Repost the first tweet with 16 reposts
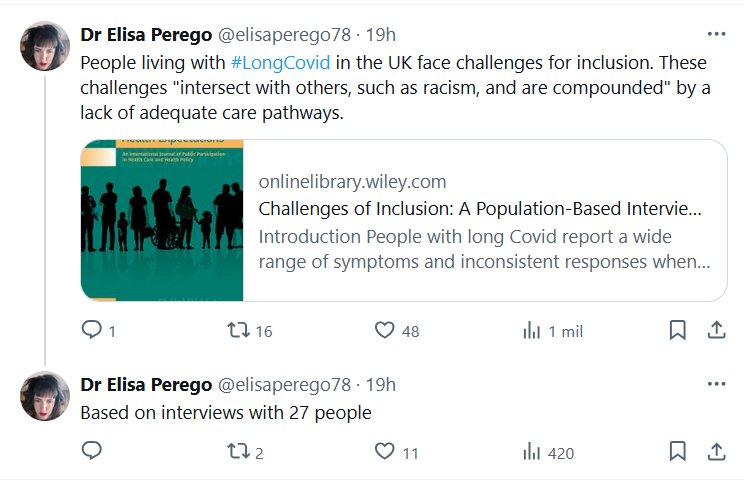This screenshot has height=484, width=744. pyautogui.click(x=238, y=331)
